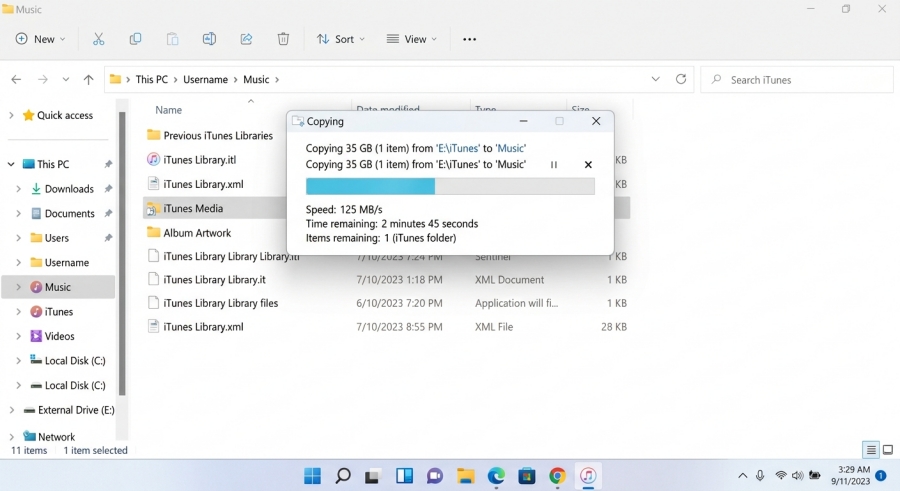This screenshot has width=900, height=491.
Task: Show hidden system tray icons chevron
Action: point(743,475)
